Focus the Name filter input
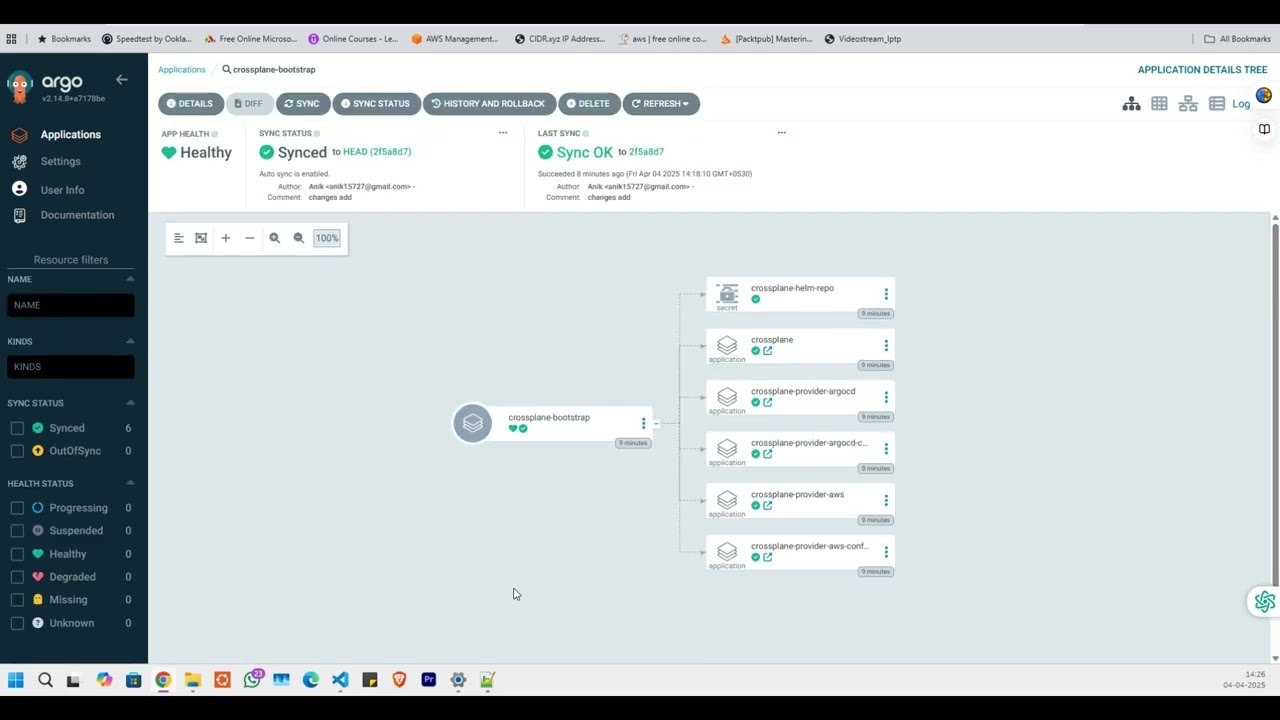 tap(71, 305)
